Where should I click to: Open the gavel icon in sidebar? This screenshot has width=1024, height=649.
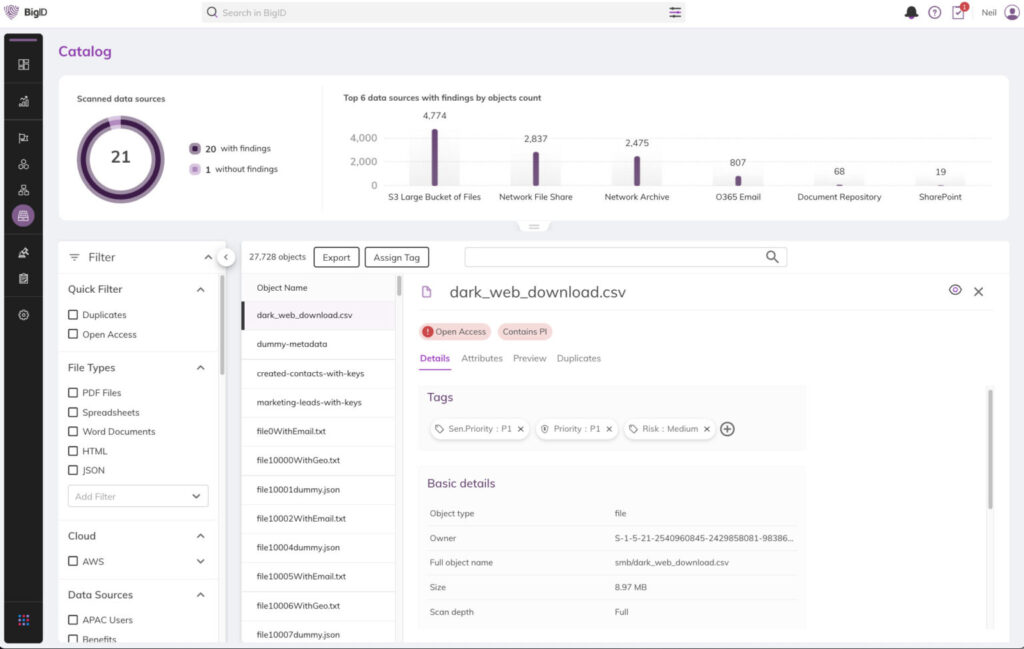(24, 253)
